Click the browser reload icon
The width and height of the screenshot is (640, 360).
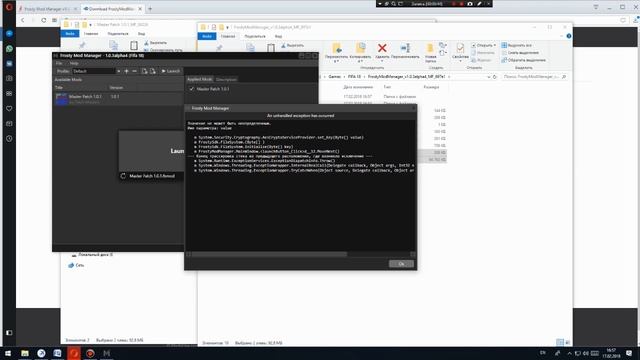[44, 20]
